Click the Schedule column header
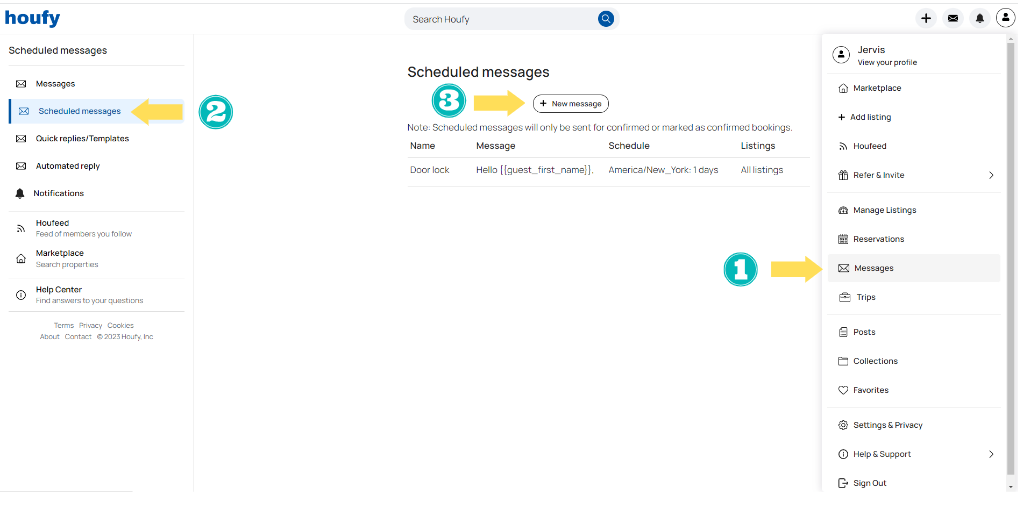 pyautogui.click(x=629, y=146)
